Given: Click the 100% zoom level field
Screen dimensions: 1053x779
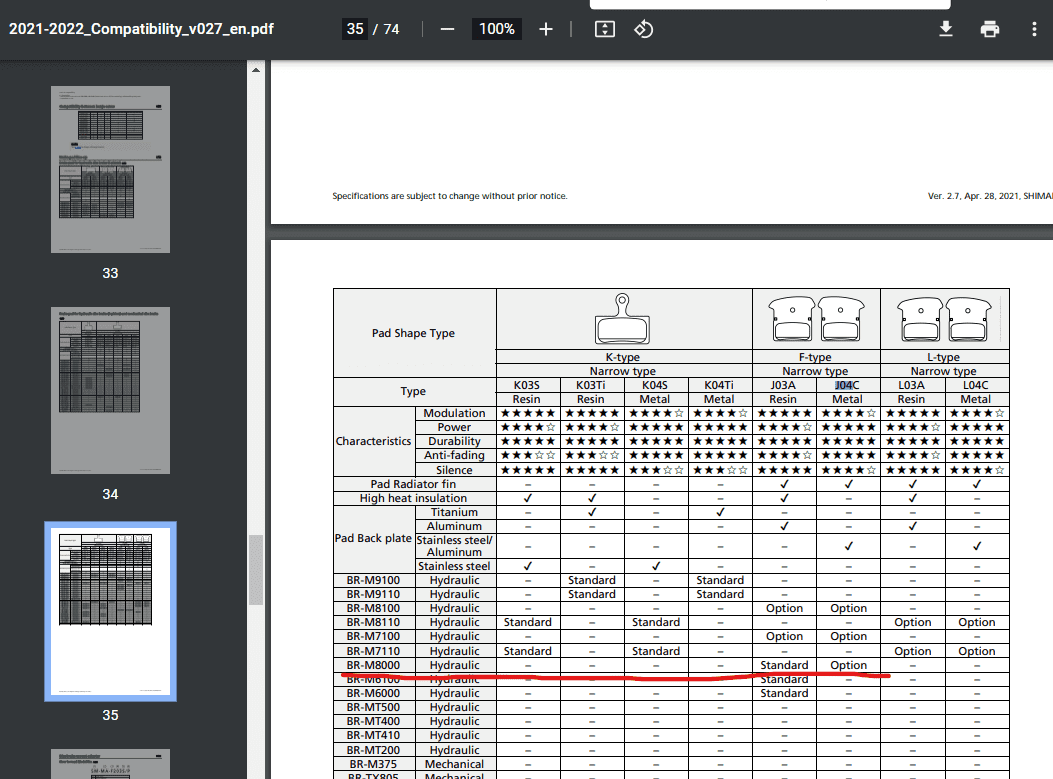Looking at the screenshot, I should pyautogui.click(x=497, y=29).
